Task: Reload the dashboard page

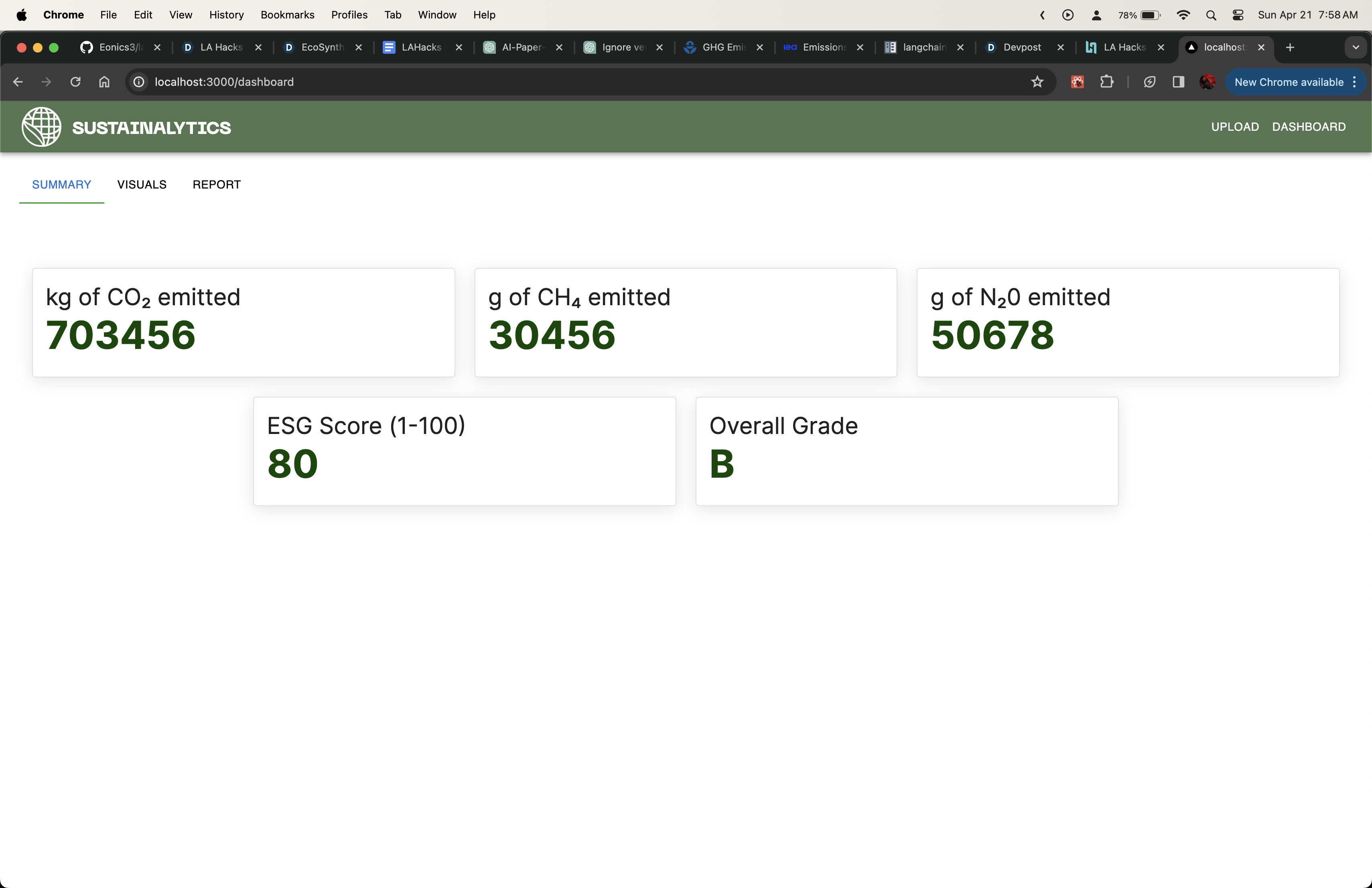Action: coord(75,82)
